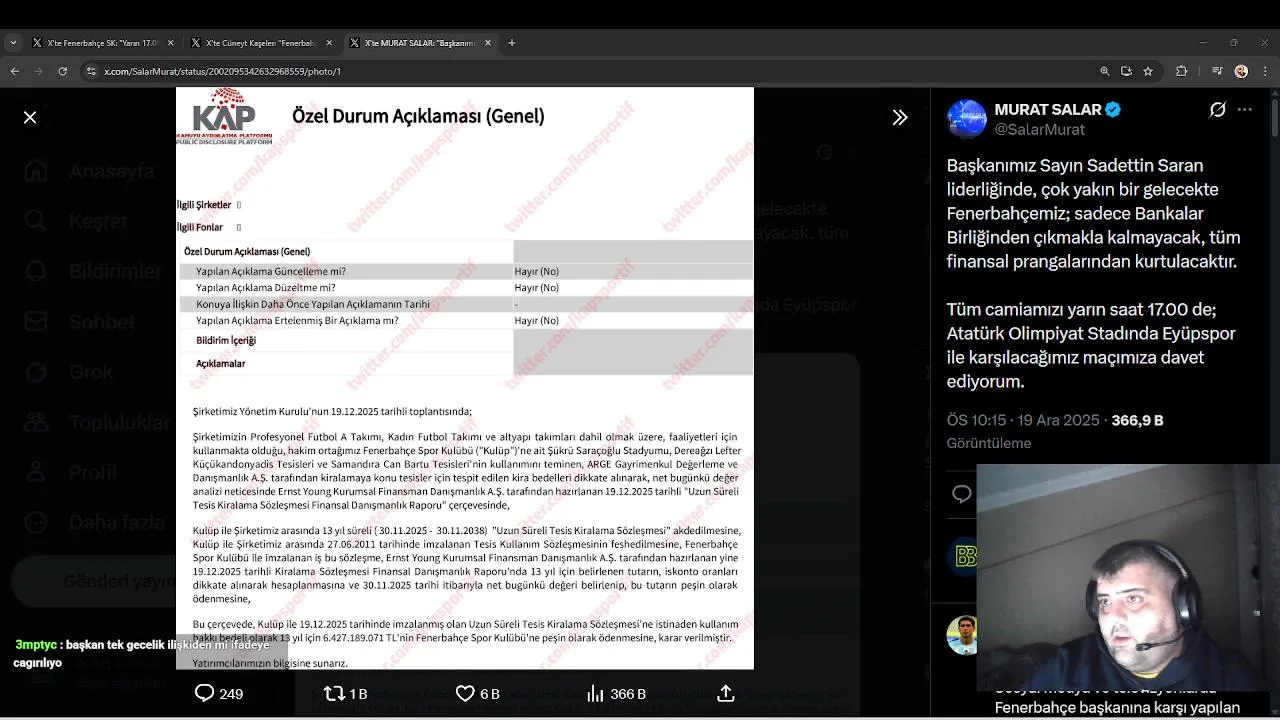The height and width of the screenshot is (720, 1280).
Task: Click the site info icon in address bar
Action: point(91,71)
